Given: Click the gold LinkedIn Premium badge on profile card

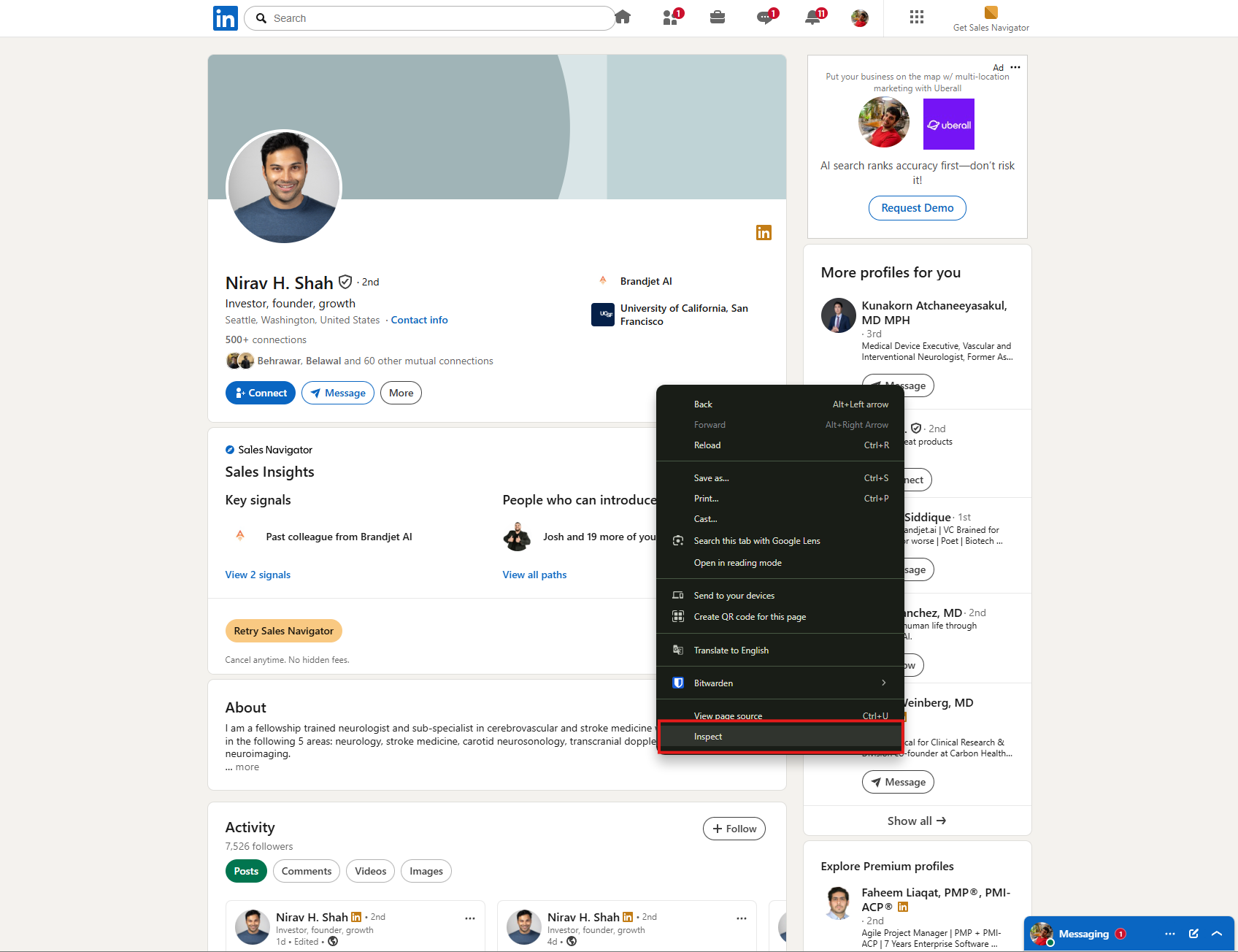Looking at the screenshot, I should 764,233.
